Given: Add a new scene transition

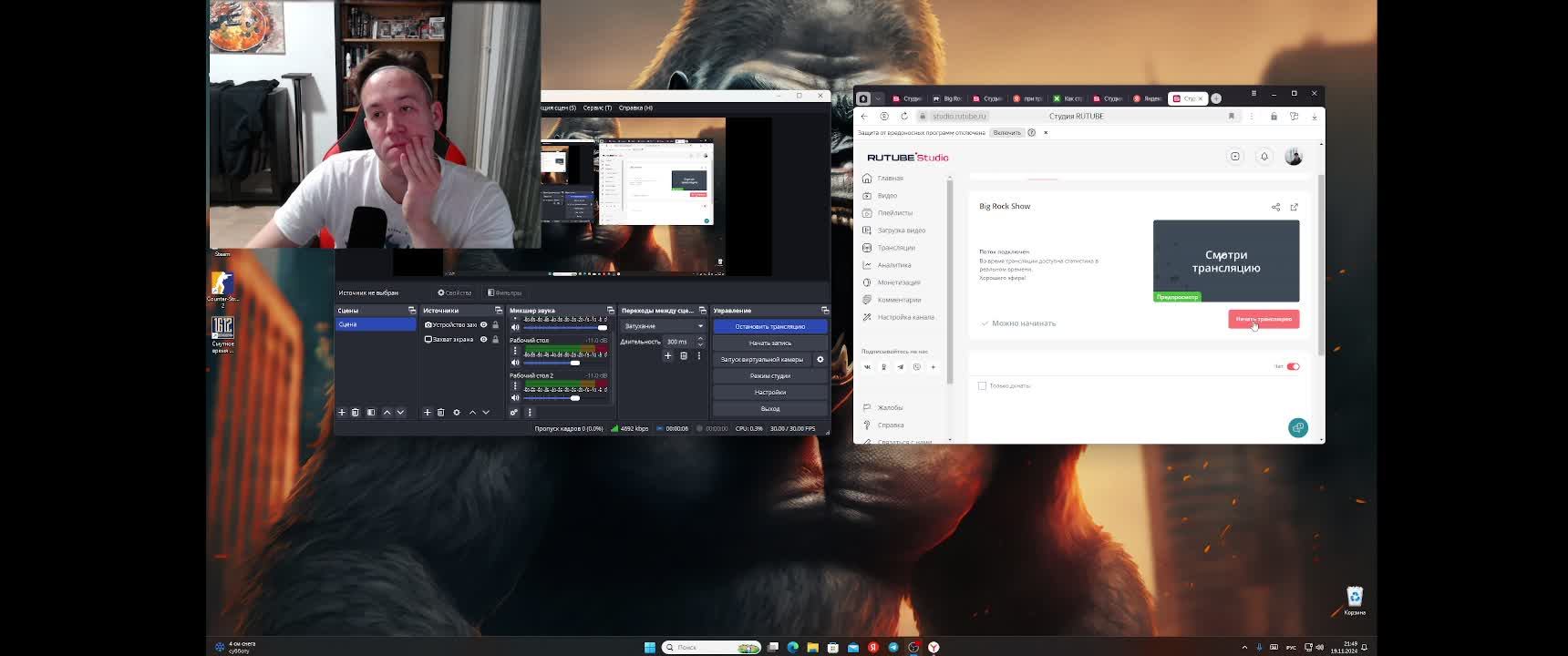Looking at the screenshot, I should 668,355.
